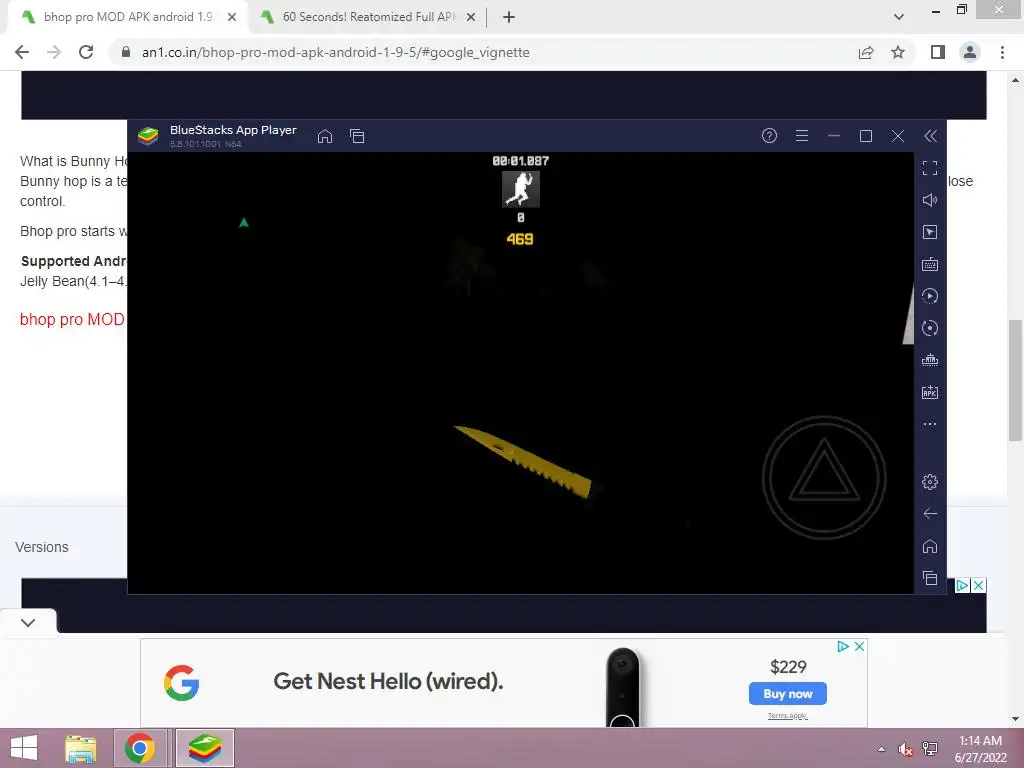1024x768 pixels.
Task: Switch to bhop pro MOD APK tab
Action: [x=128, y=17]
